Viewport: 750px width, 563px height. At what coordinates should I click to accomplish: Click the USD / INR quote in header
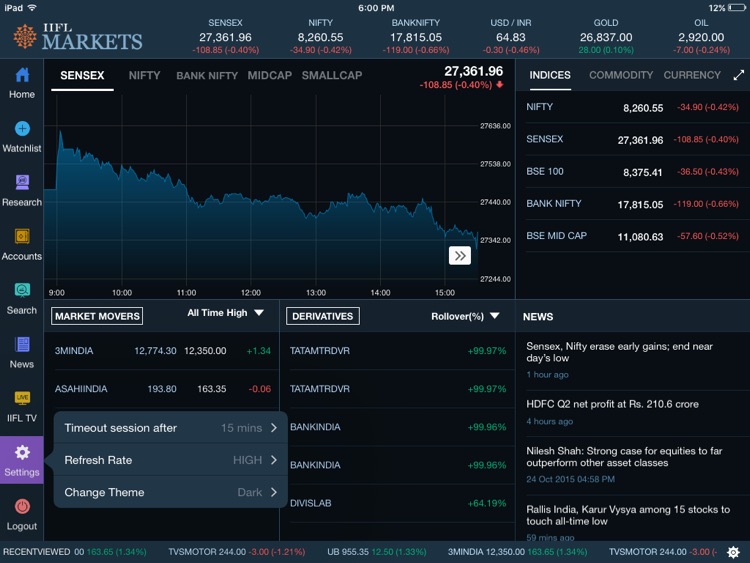(510, 36)
